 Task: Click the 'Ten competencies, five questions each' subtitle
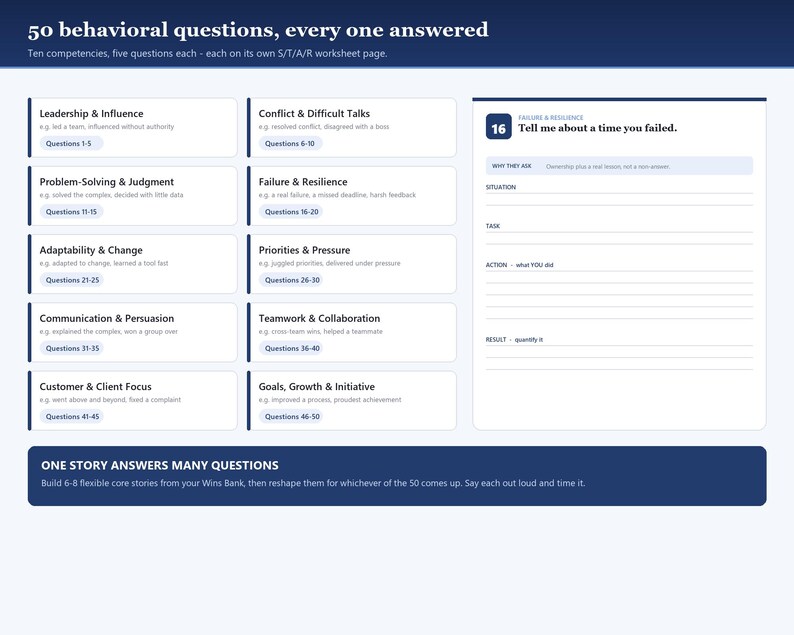(x=208, y=53)
